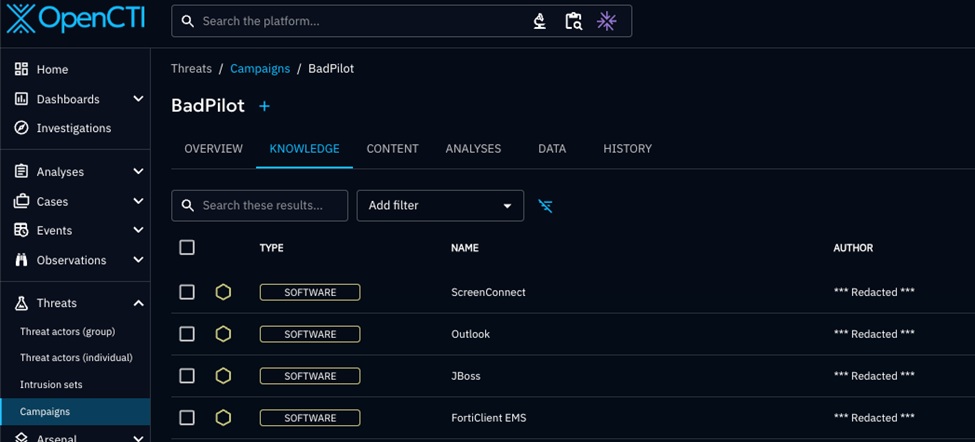Click the hexagon icon for JBoss
Image resolution: width=975 pixels, height=442 pixels.
223,375
